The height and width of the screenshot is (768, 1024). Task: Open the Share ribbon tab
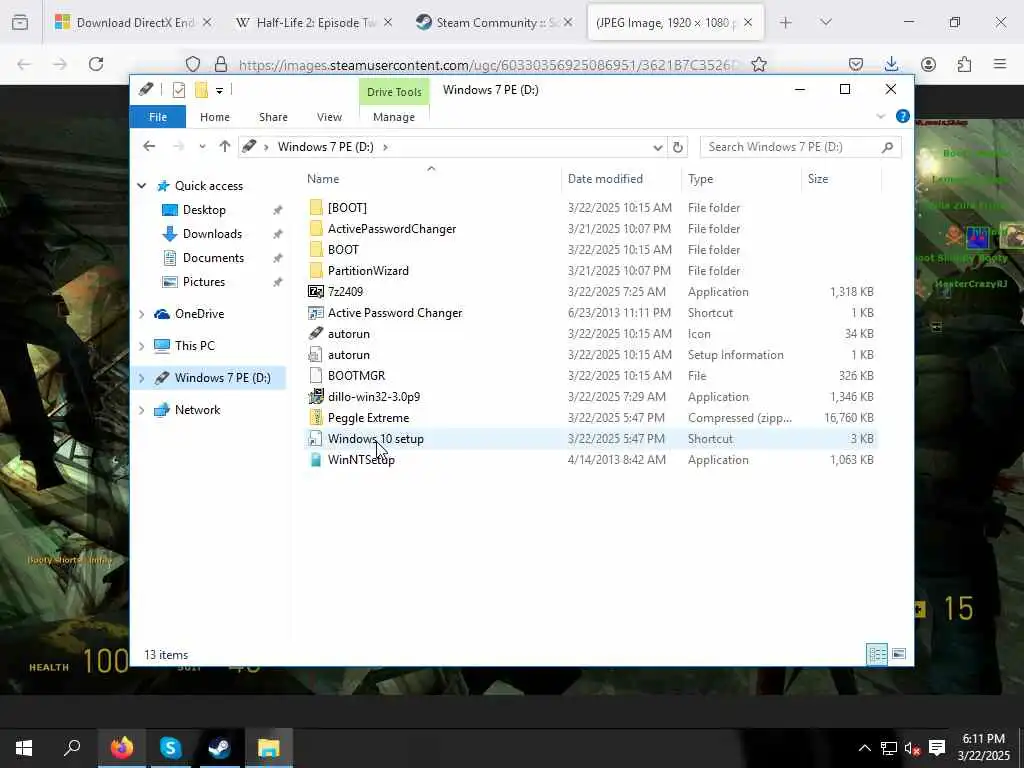coord(273,117)
